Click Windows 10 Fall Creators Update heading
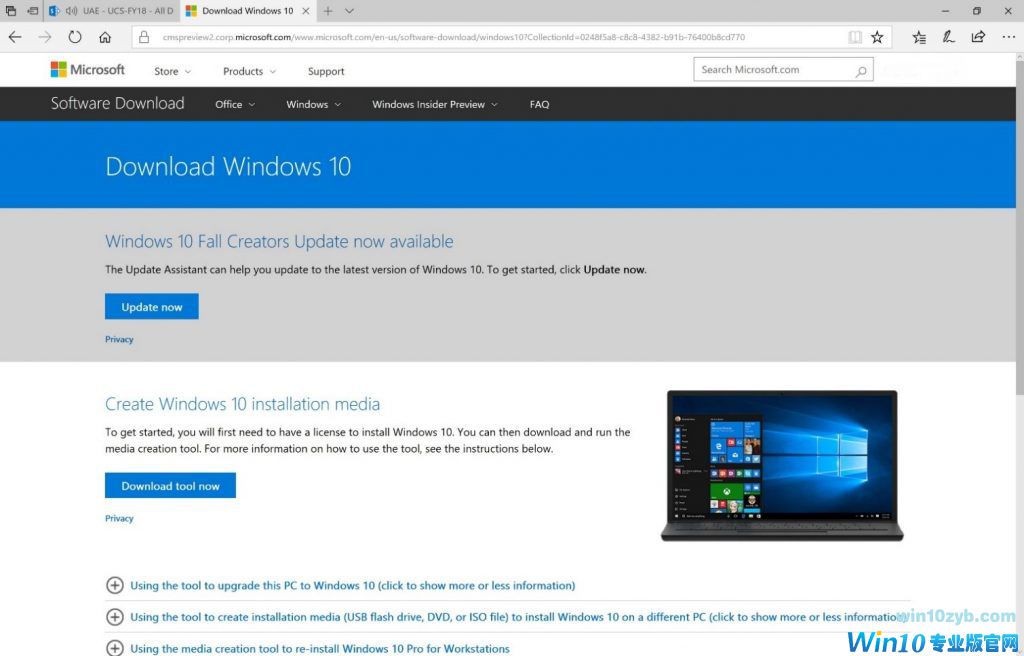1024x656 pixels. click(x=279, y=241)
